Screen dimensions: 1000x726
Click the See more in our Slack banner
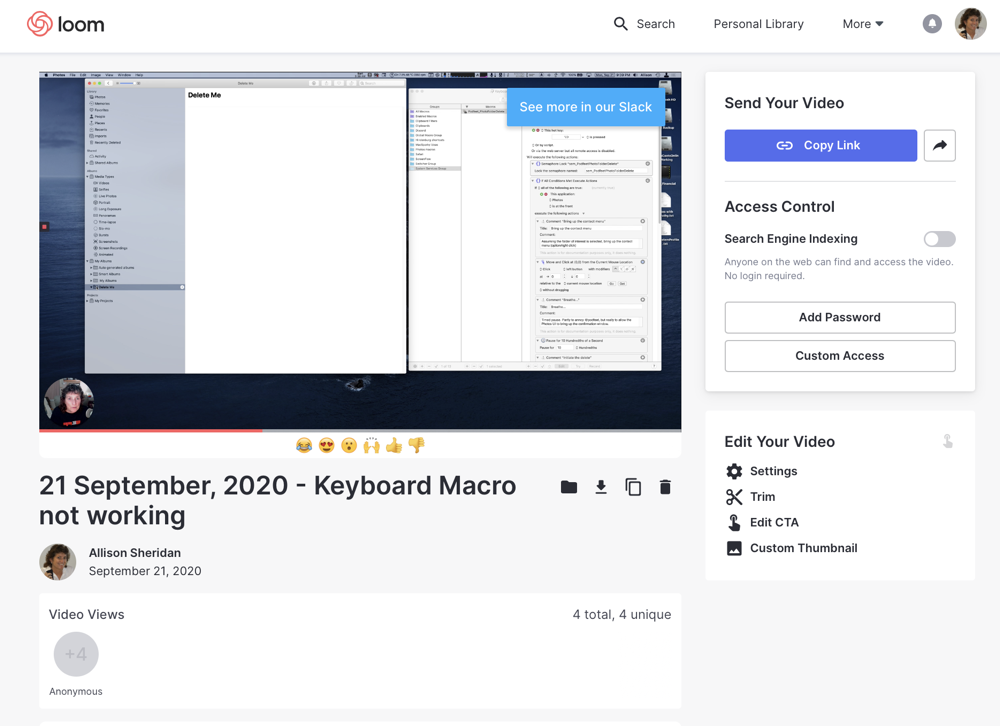(585, 107)
